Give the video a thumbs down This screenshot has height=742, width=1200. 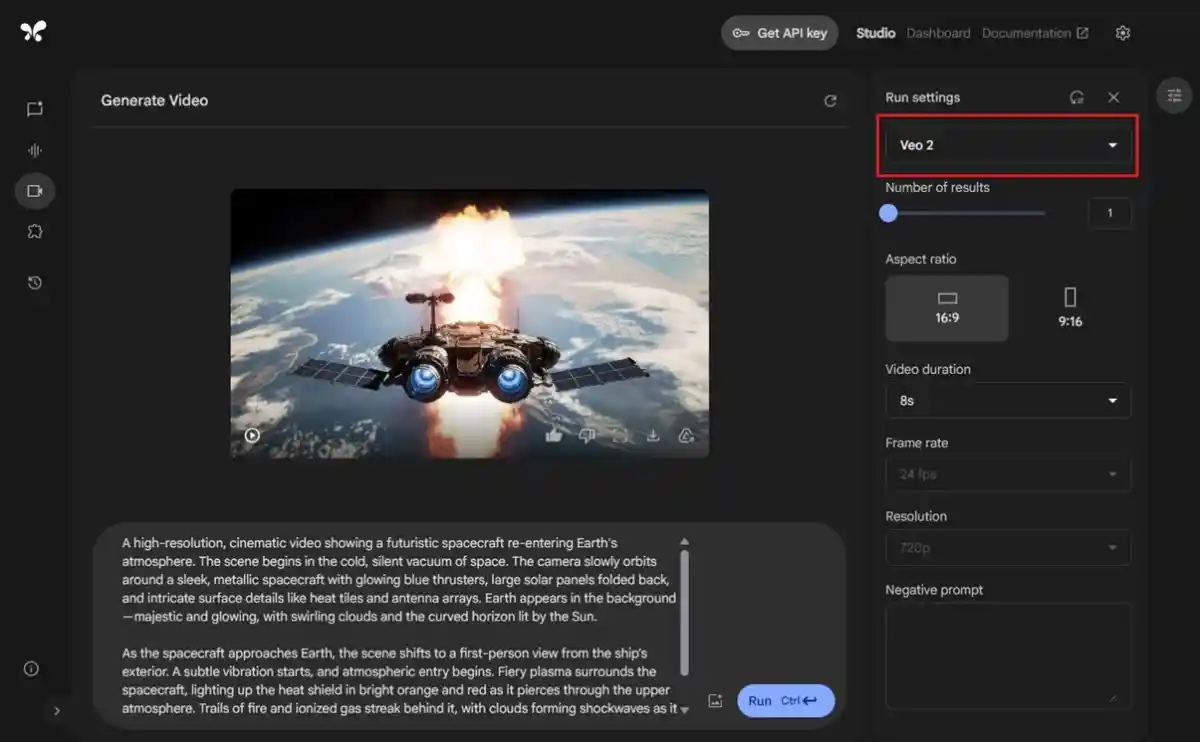pos(587,435)
